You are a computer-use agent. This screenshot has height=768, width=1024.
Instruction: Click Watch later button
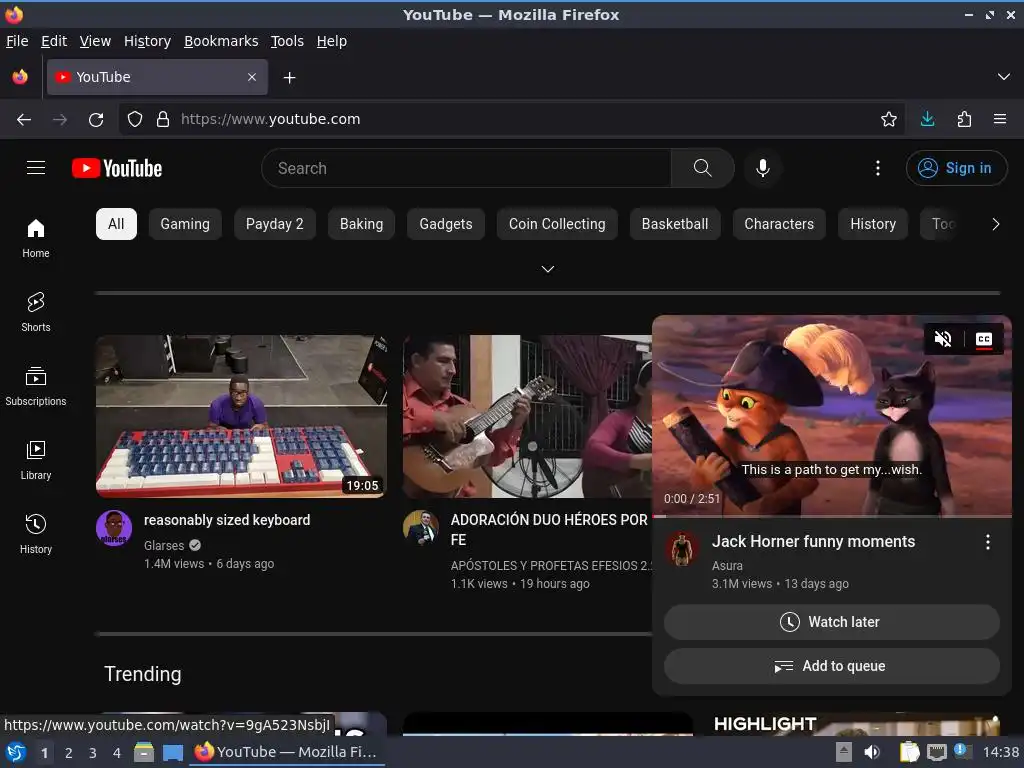coord(831,622)
